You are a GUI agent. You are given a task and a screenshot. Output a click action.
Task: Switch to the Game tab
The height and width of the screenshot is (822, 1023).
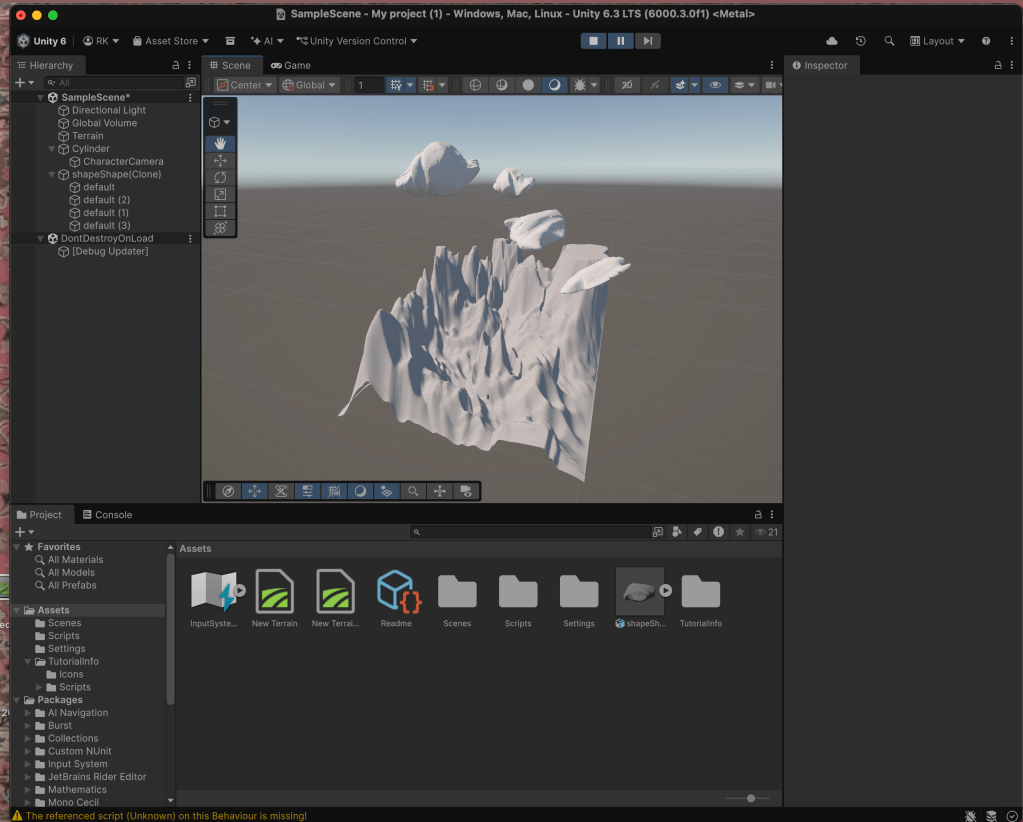click(291, 65)
